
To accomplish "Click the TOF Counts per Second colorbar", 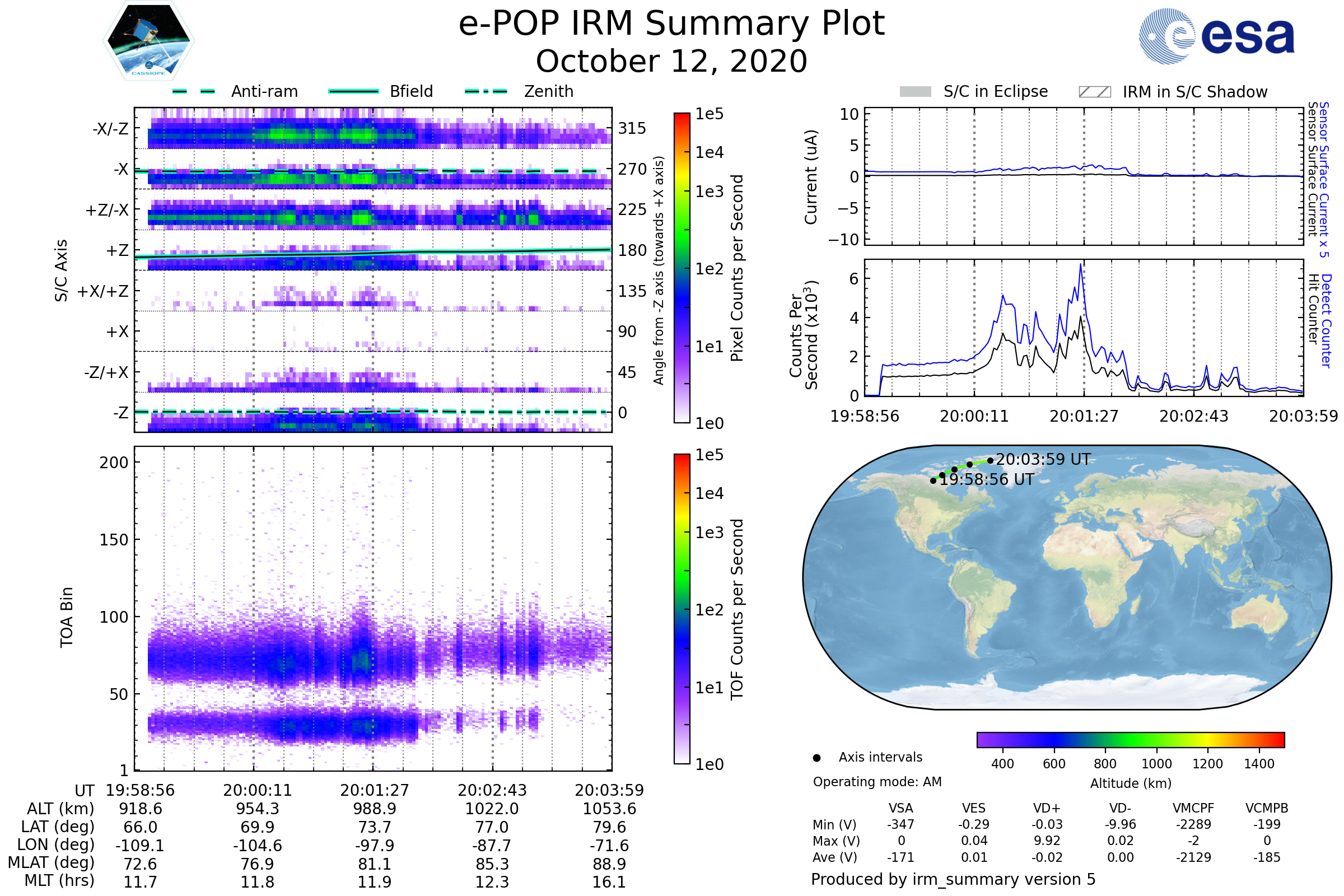I will click(682, 609).
